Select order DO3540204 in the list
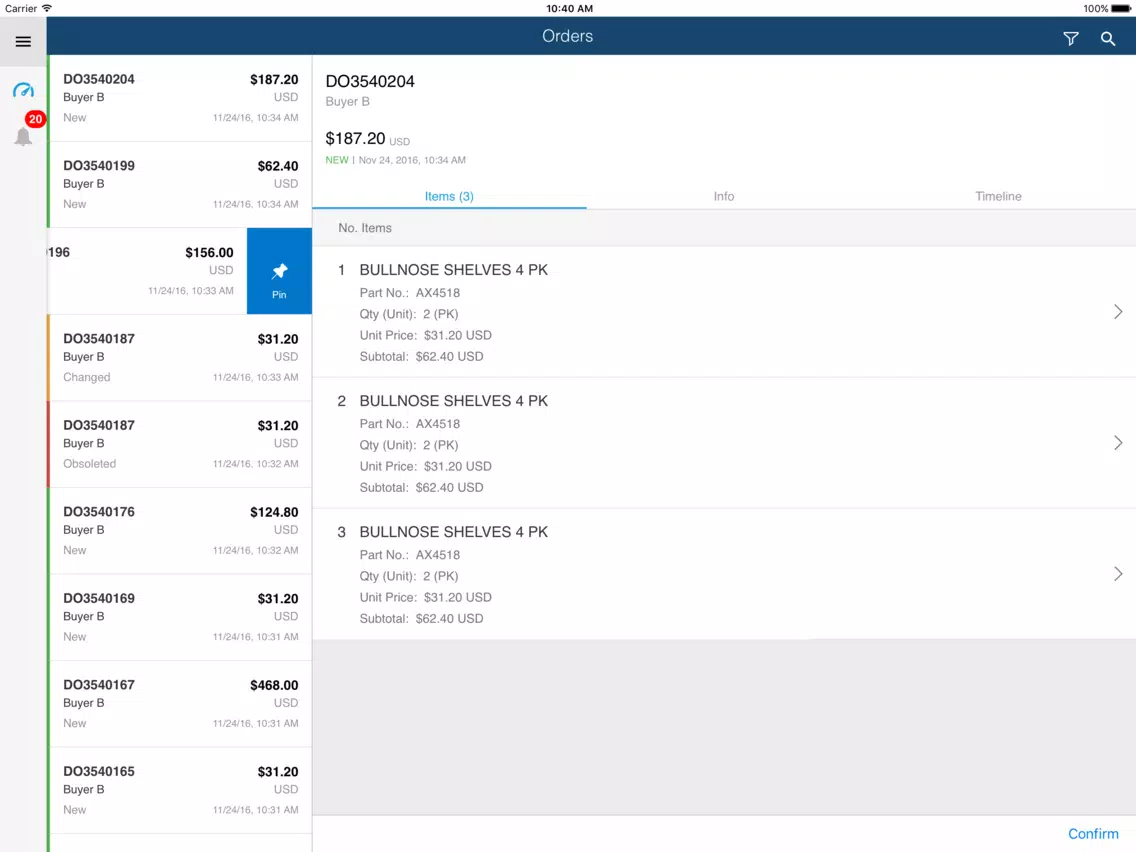This screenshot has width=1136, height=852. click(180, 98)
